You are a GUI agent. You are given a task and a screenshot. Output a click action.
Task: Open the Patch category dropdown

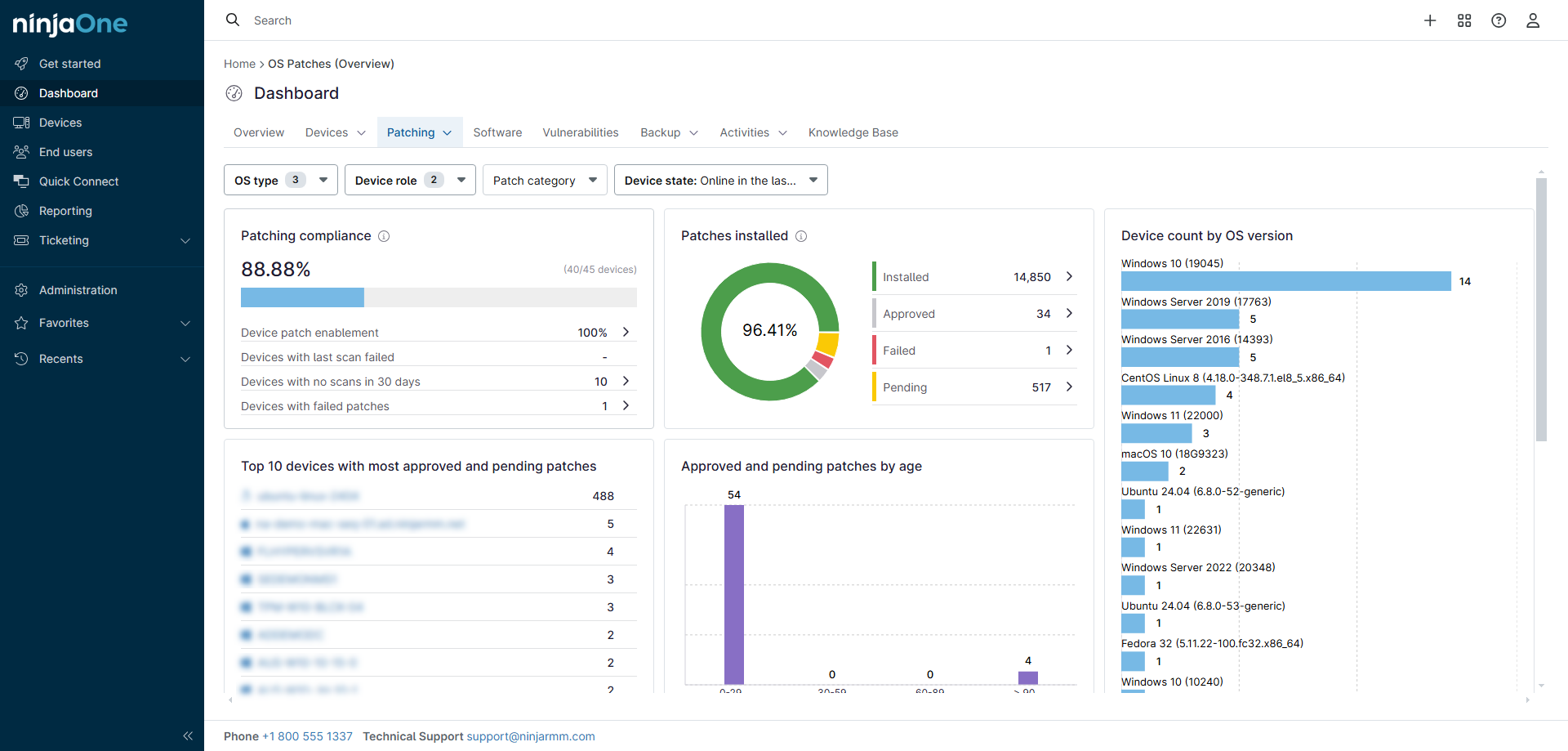tap(544, 180)
